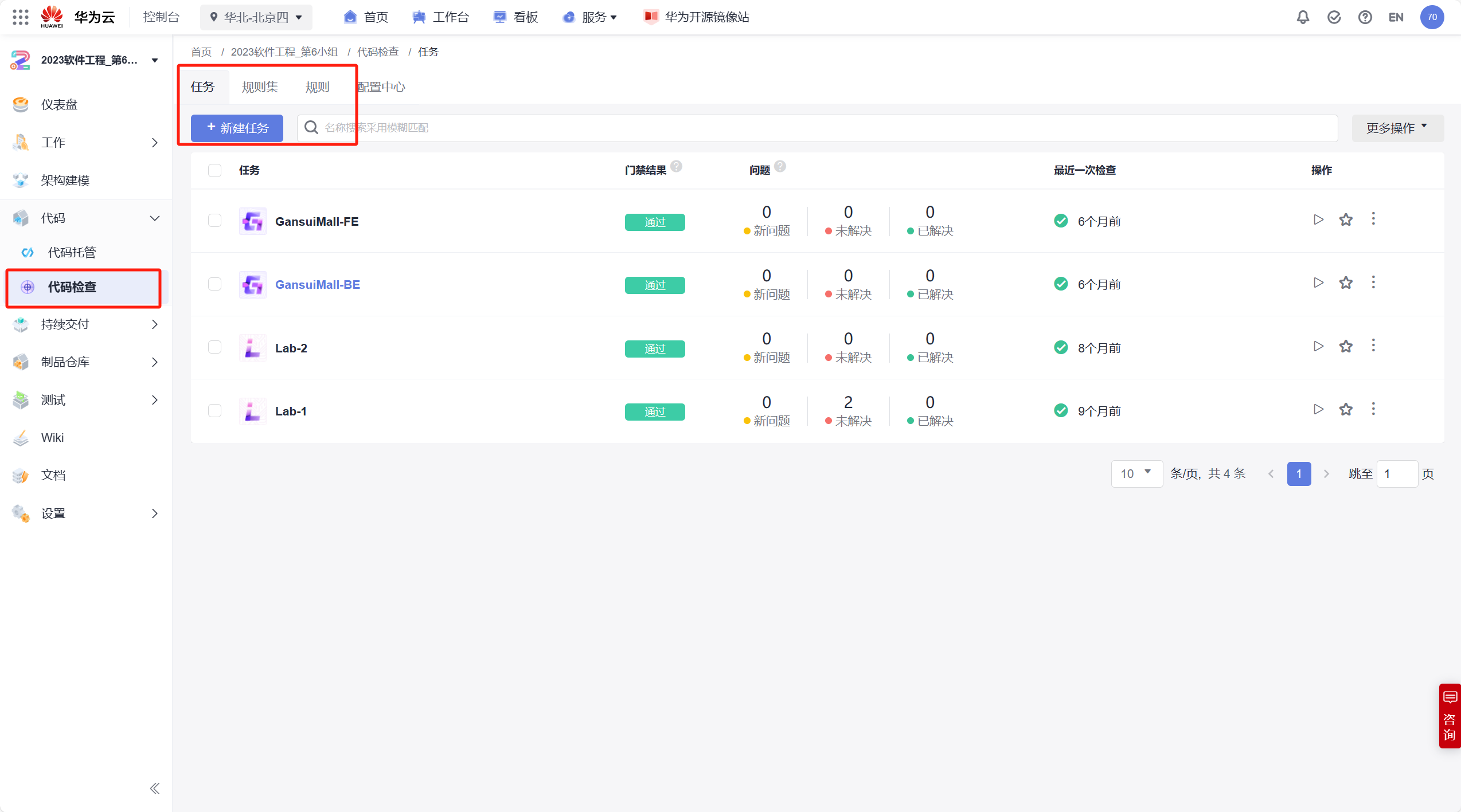The height and width of the screenshot is (812, 1461).
Task: Star the Lab-2 task as favorite
Action: pos(1346,346)
